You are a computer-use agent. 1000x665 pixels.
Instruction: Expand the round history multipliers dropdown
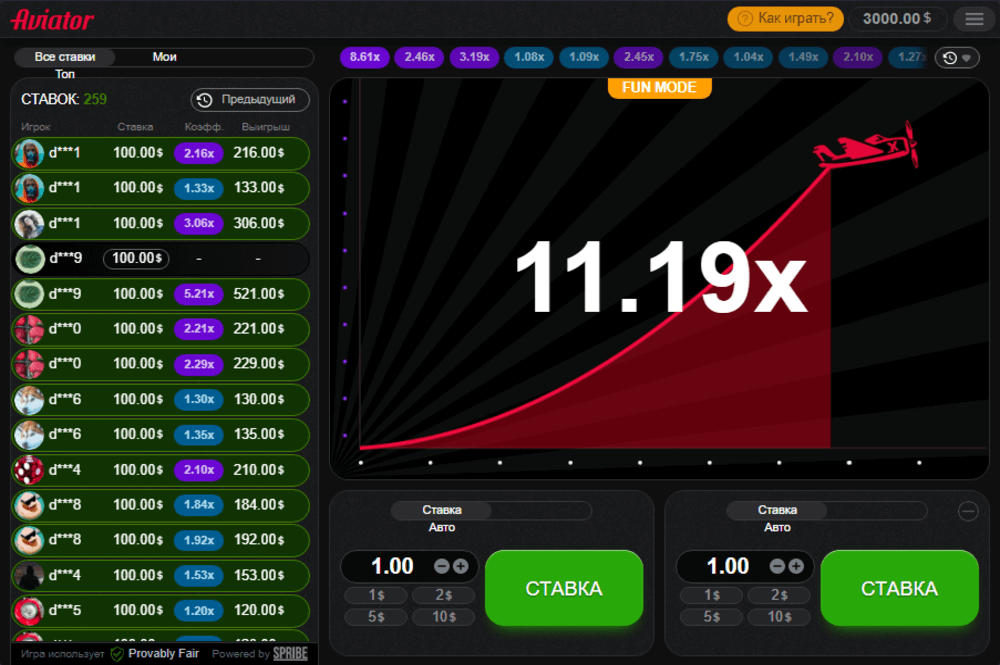(957, 58)
